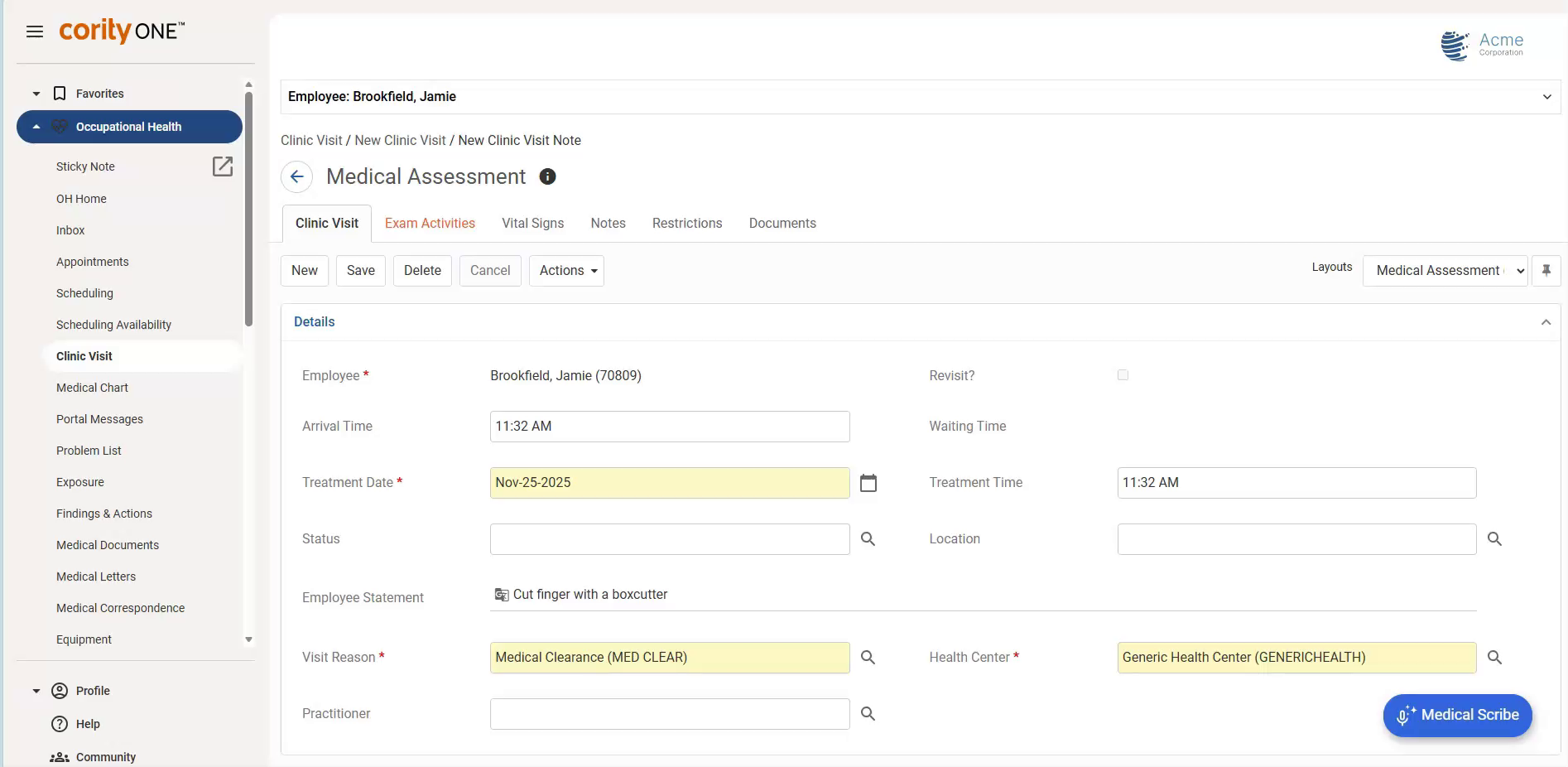1568x767 pixels.
Task: Open the Exam Activities tab
Action: coord(430,223)
